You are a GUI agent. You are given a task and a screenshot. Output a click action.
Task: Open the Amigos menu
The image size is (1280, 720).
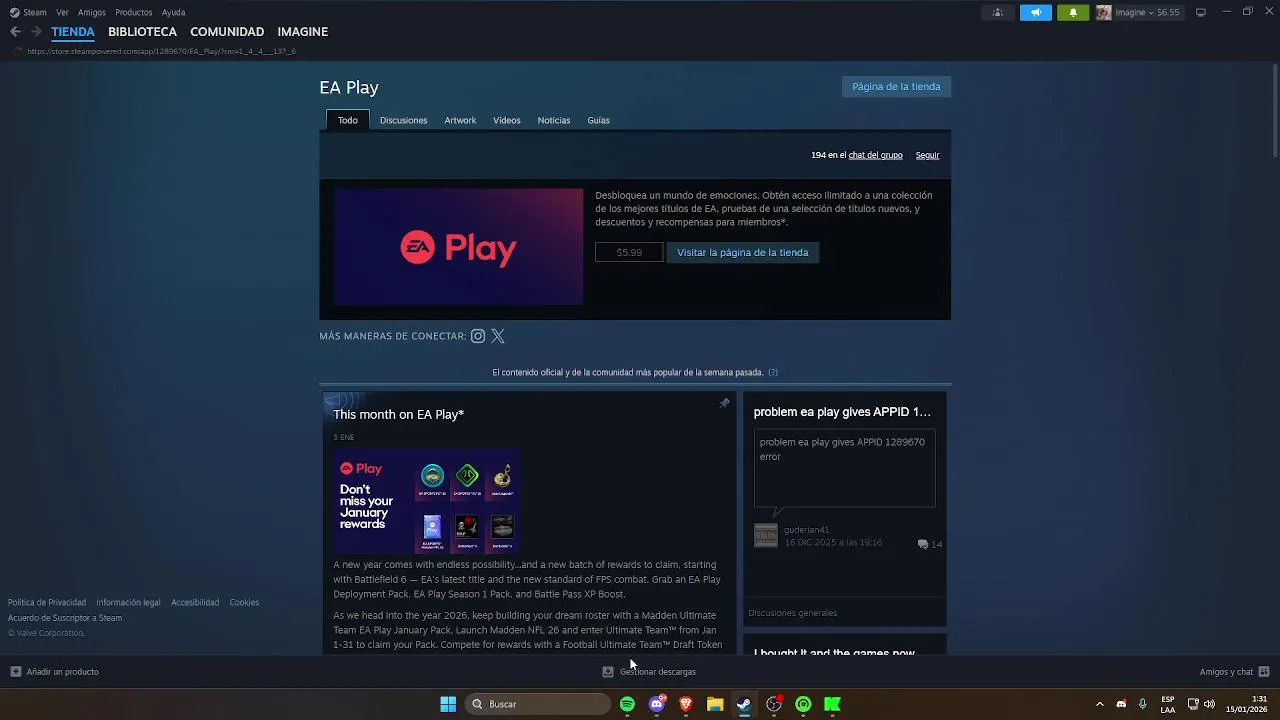[92, 12]
